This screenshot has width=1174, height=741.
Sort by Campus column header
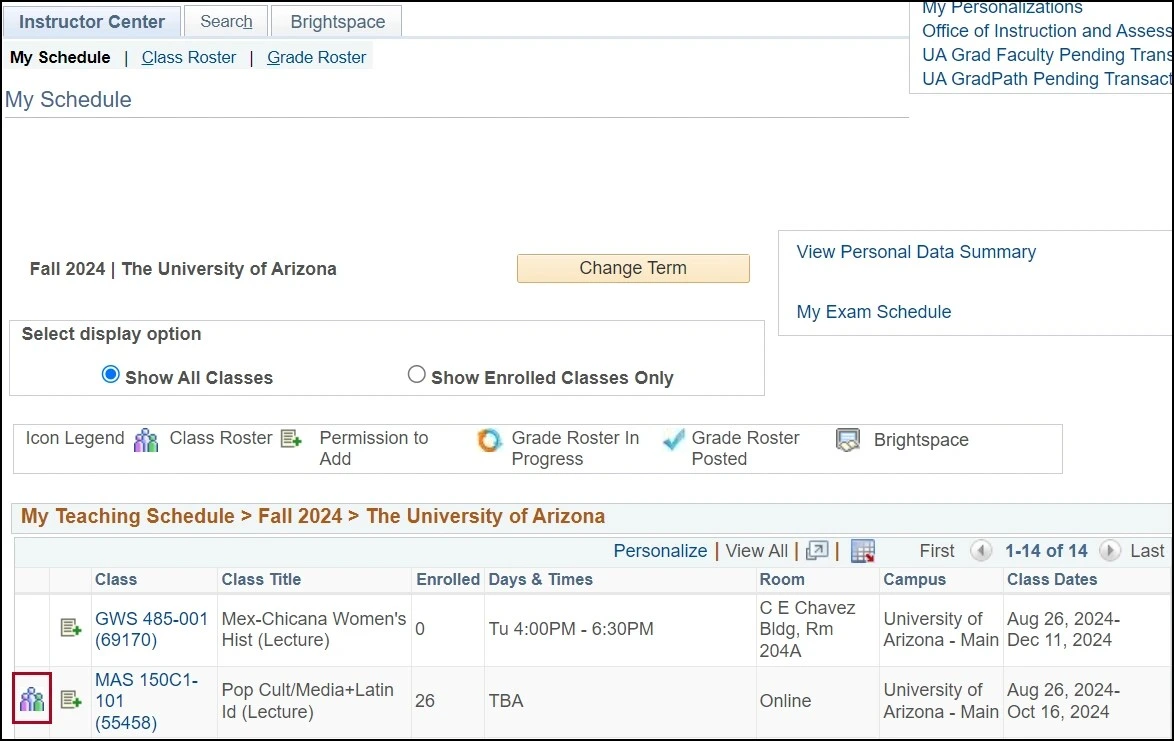pyautogui.click(x=914, y=579)
